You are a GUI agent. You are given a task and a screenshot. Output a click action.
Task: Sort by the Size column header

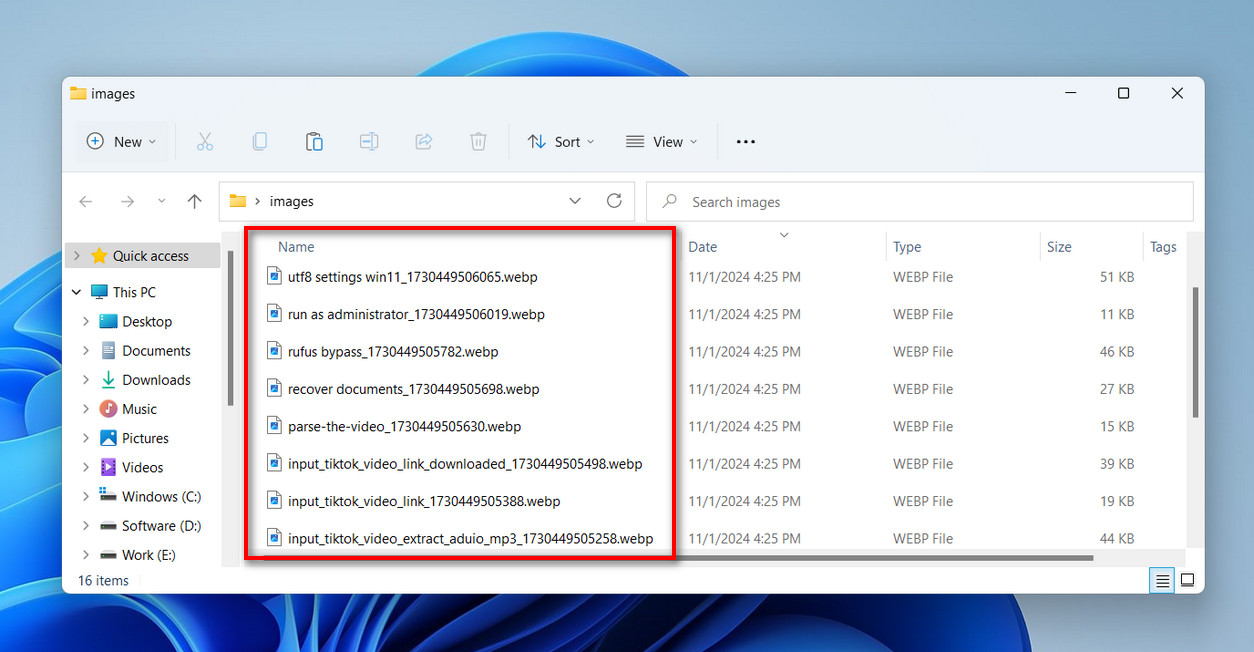1059,247
